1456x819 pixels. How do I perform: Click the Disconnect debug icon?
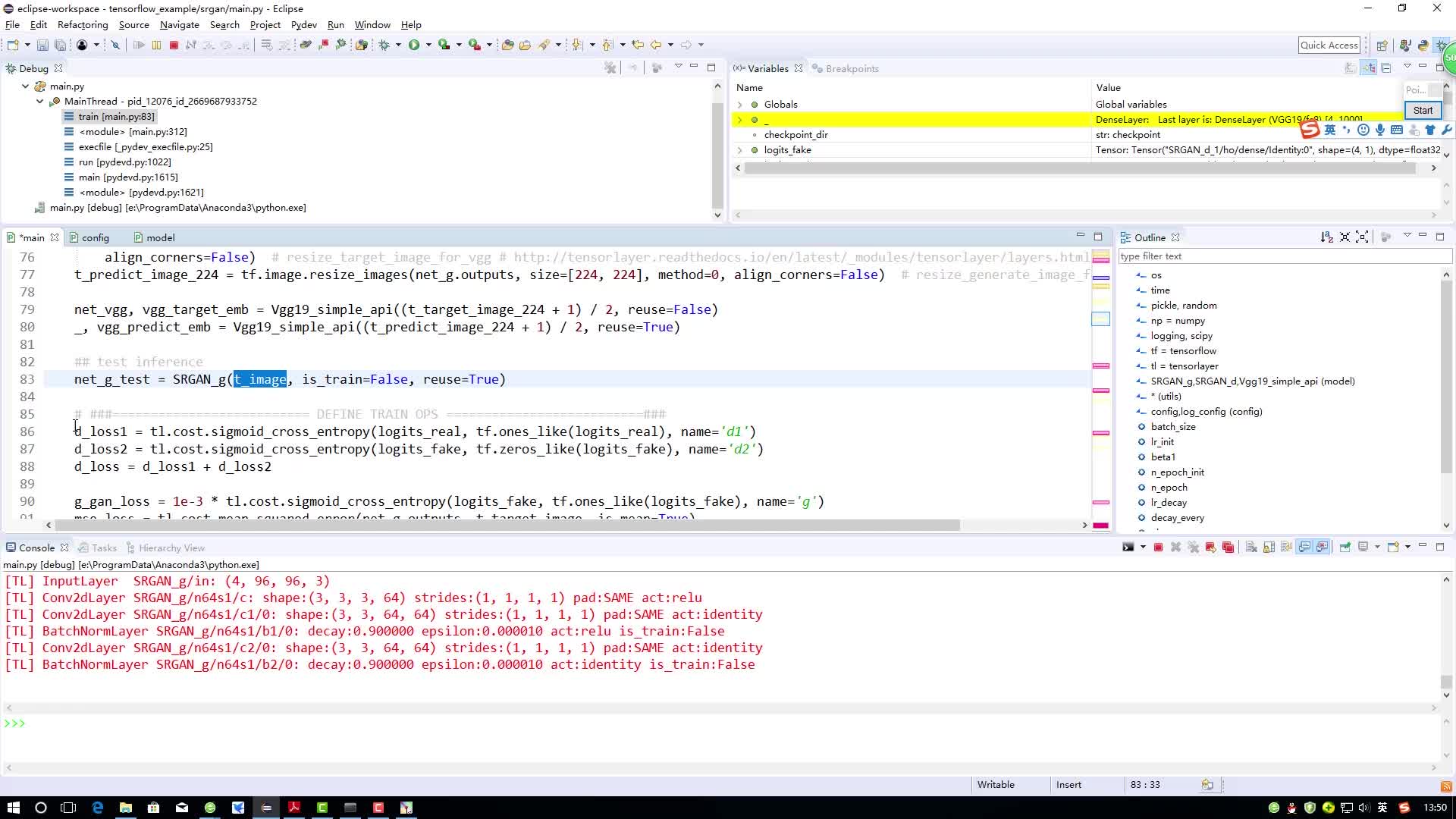(191, 45)
